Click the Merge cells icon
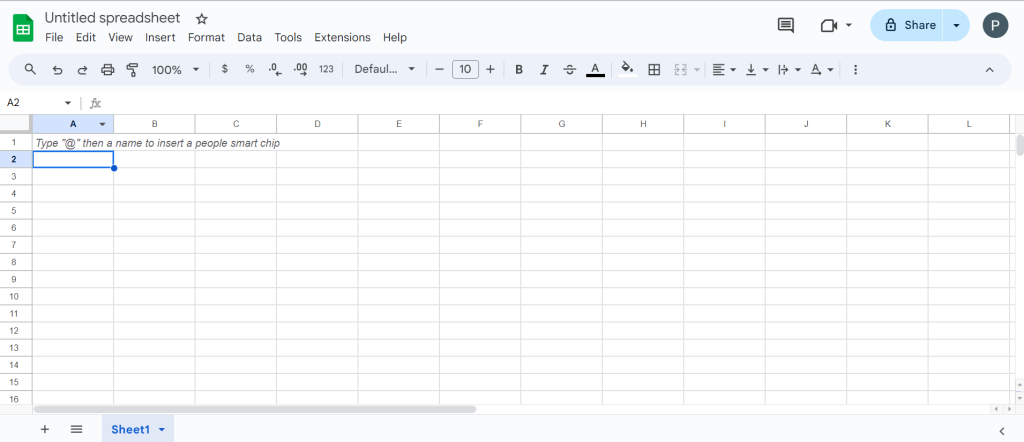Screen dimensions: 1024x442 (680, 70)
